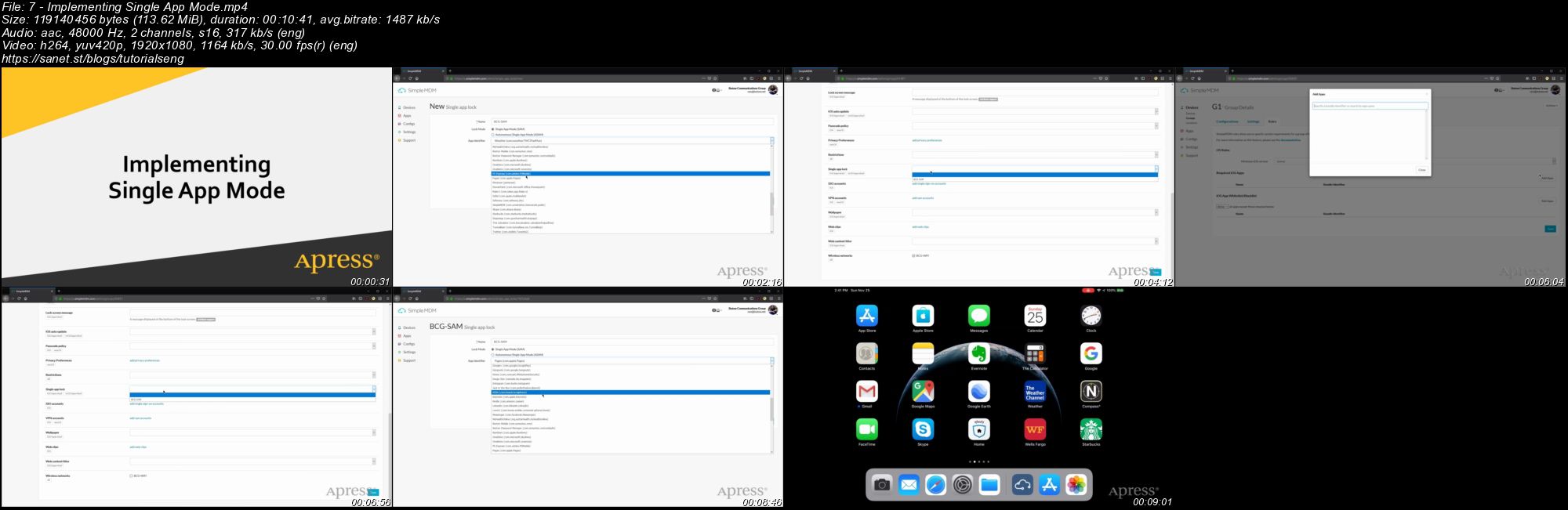Image resolution: width=1568 pixels, height=510 pixels.
Task: Open Mail from the iPad dock
Action: (x=909, y=485)
